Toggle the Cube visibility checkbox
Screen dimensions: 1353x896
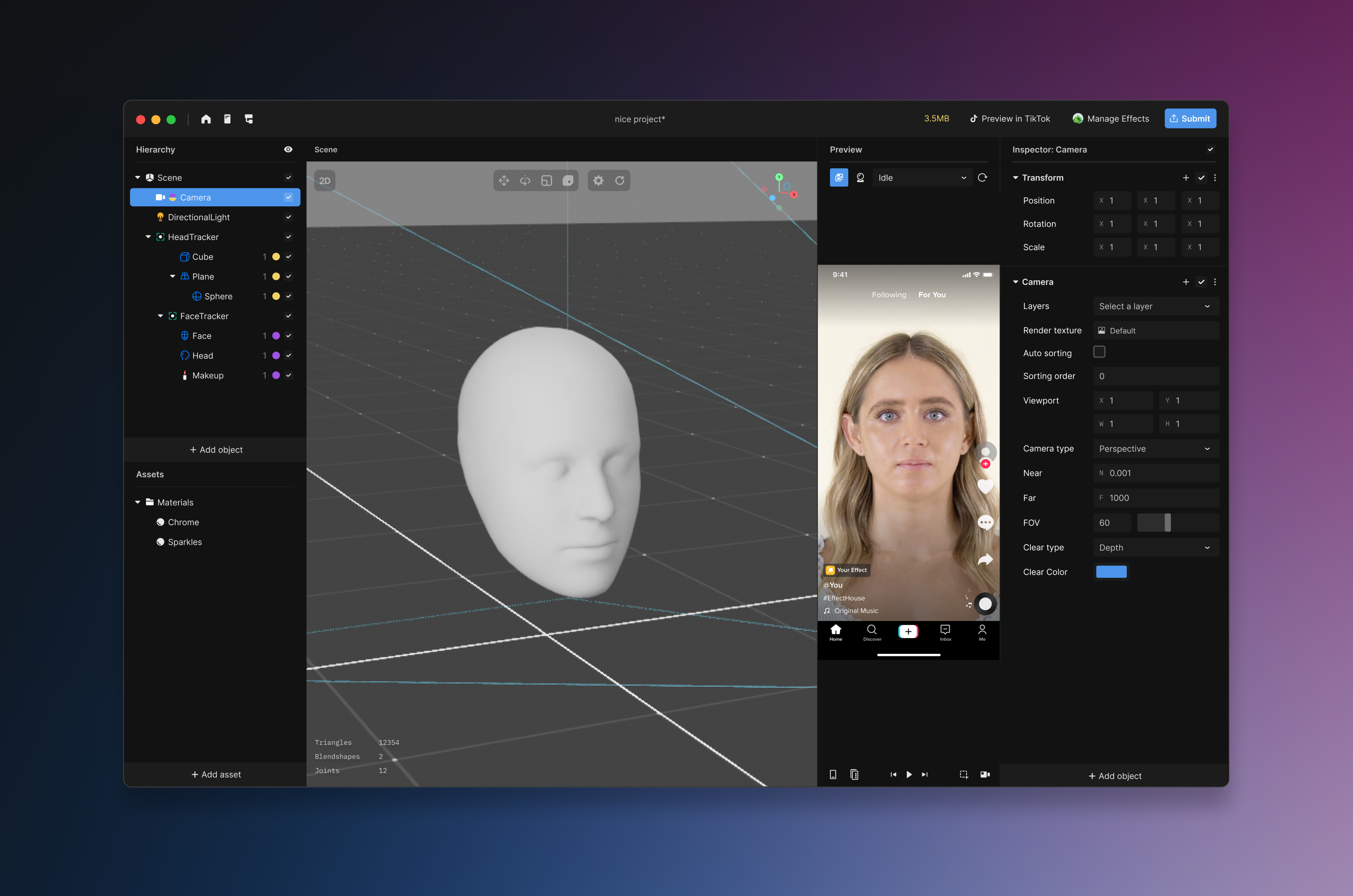pos(289,257)
